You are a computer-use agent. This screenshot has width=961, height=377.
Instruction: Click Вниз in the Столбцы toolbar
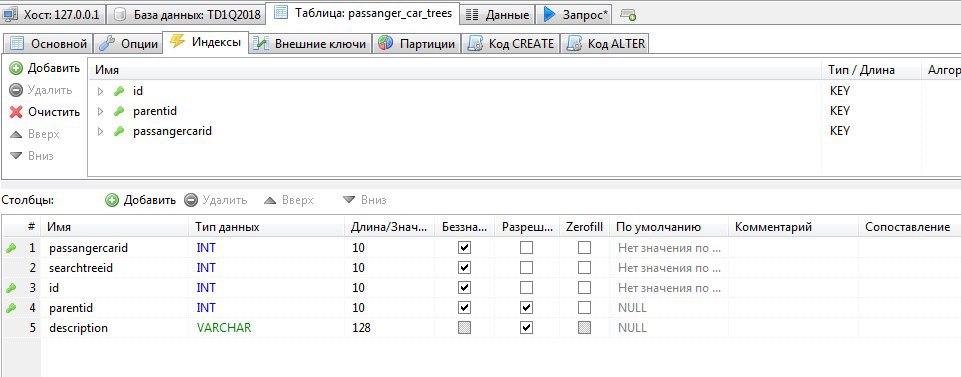(x=365, y=200)
